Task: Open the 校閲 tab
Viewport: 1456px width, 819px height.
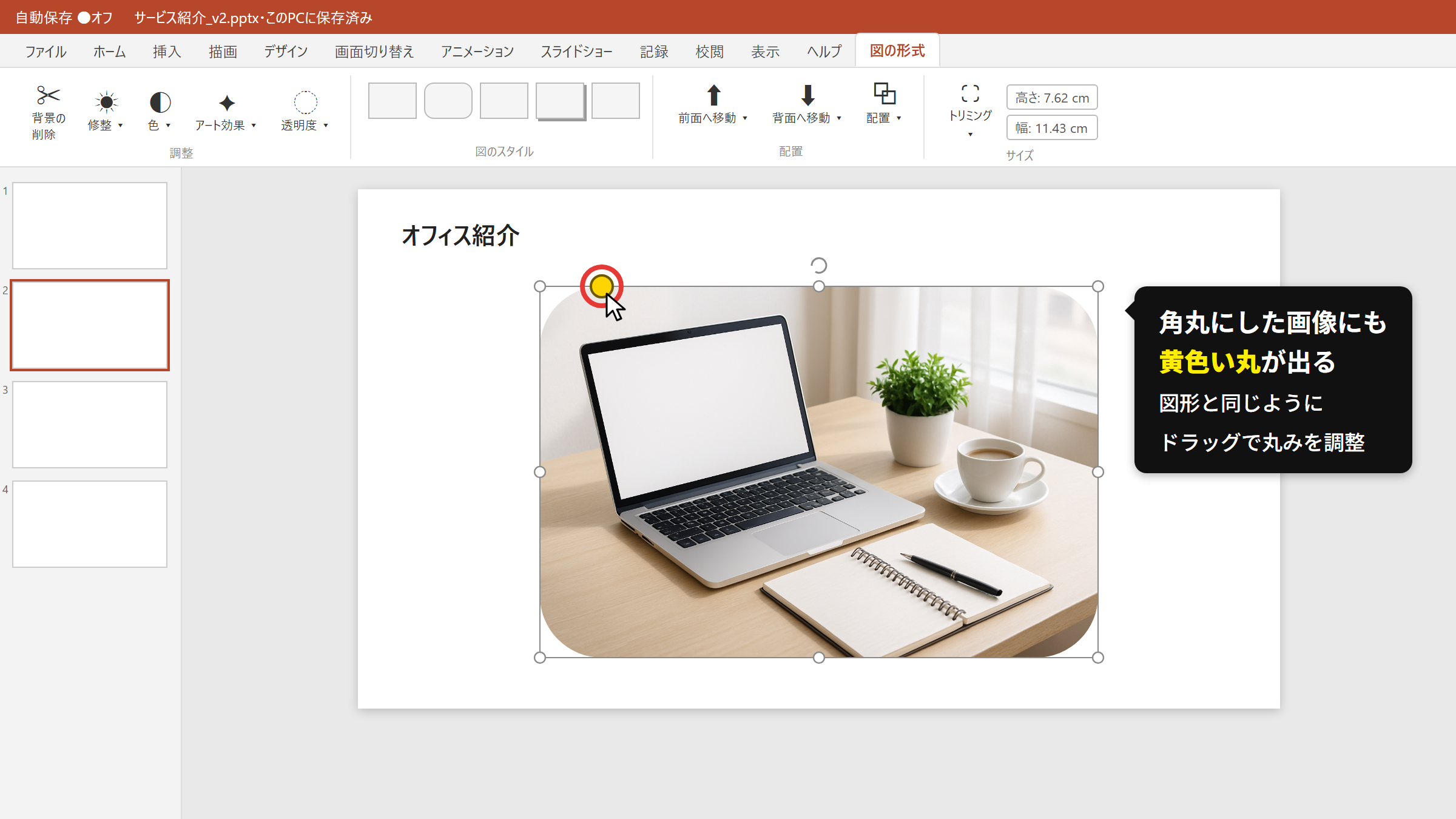Action: pos(710,52)
